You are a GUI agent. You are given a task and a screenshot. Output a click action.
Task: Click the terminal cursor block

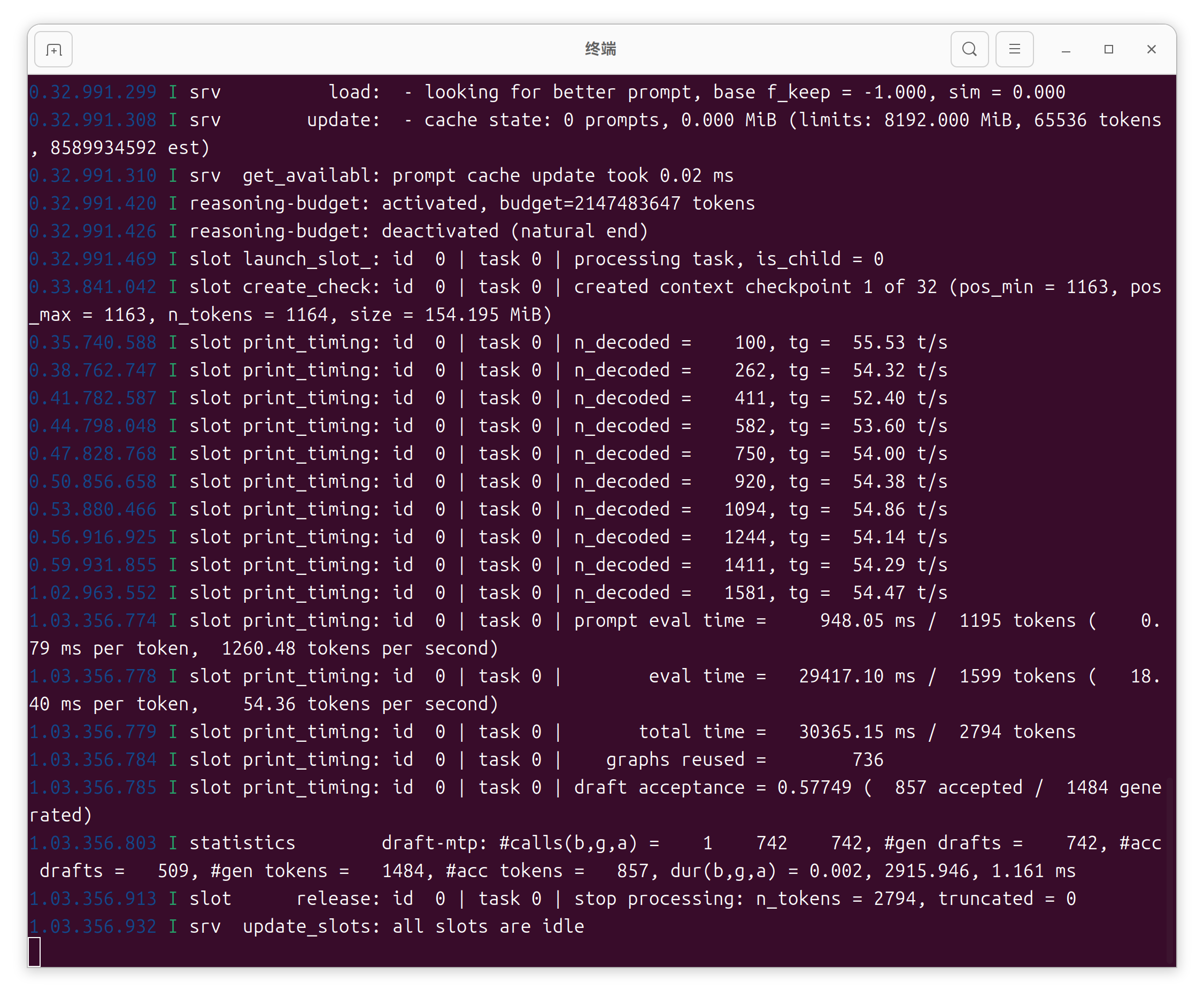point(34,952)
